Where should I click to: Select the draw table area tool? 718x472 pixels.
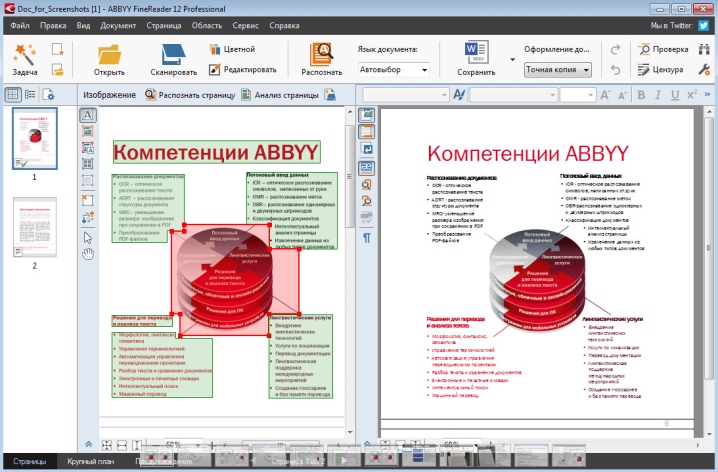(87, 163)
